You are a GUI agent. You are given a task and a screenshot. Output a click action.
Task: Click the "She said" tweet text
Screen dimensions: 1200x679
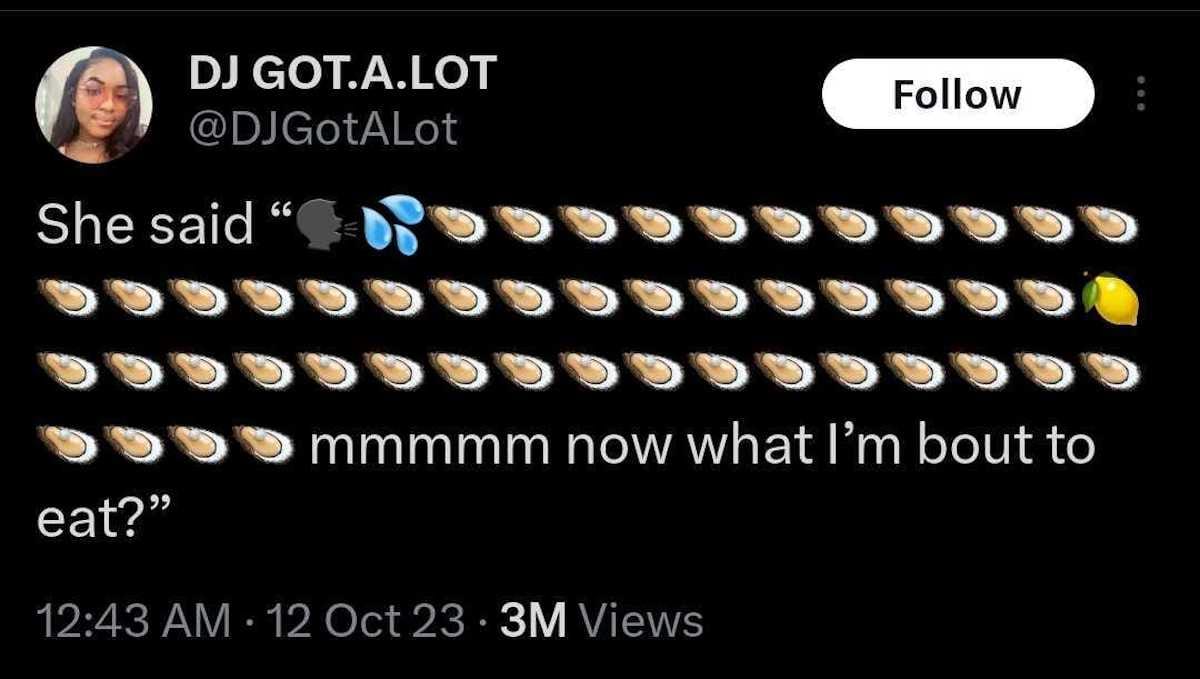(x=144, y=225)
